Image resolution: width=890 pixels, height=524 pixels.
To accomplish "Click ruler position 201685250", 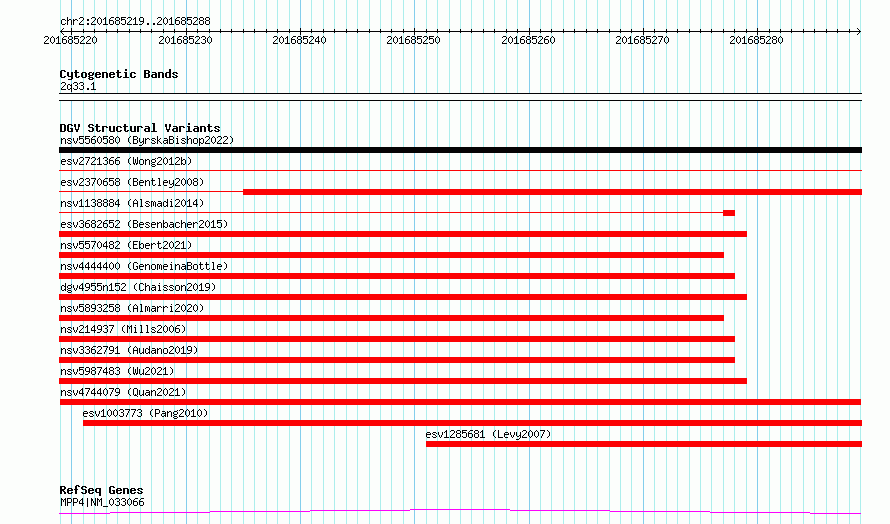I will [413, 40].
